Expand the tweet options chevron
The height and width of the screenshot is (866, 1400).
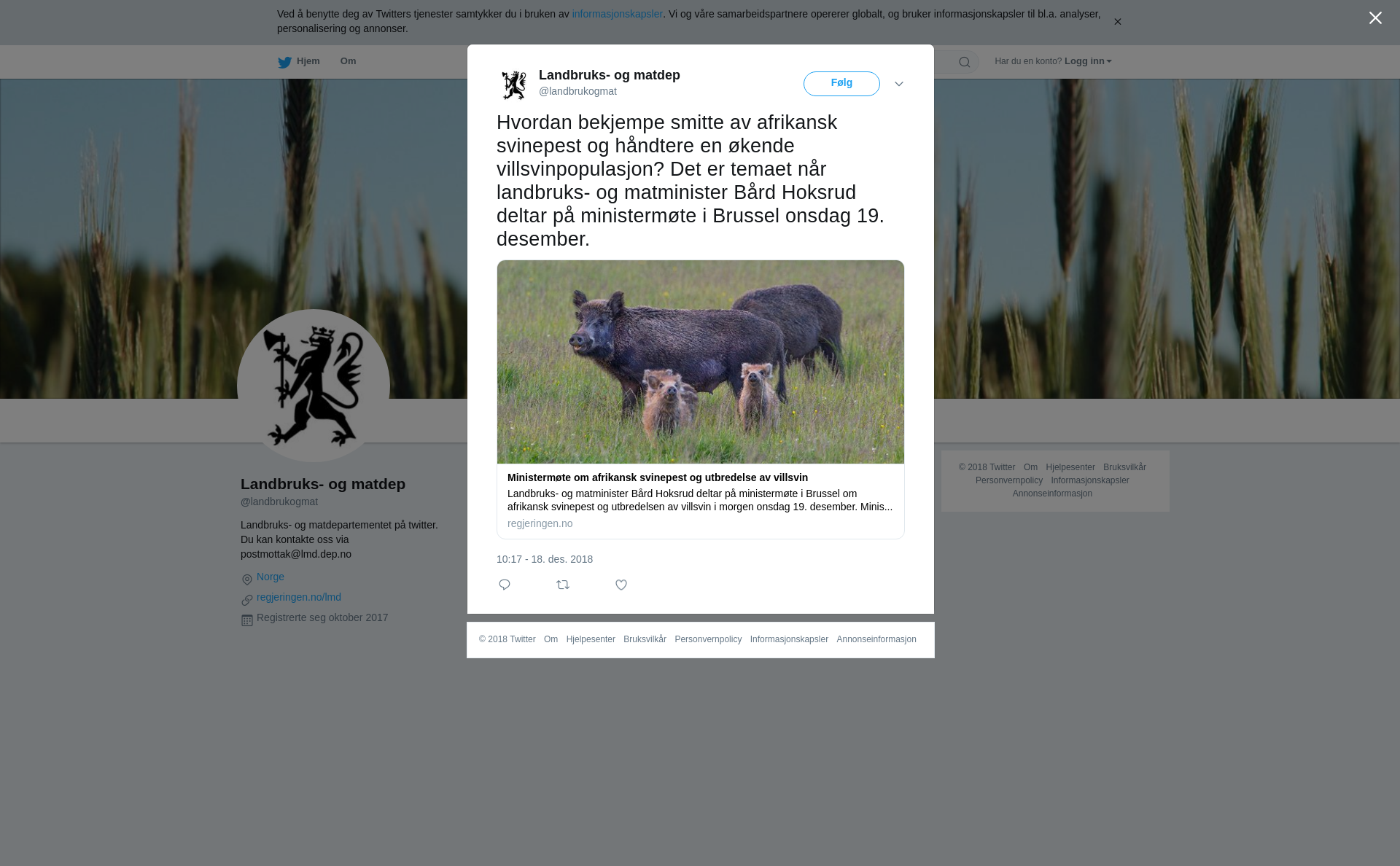(x=899, y=84)
